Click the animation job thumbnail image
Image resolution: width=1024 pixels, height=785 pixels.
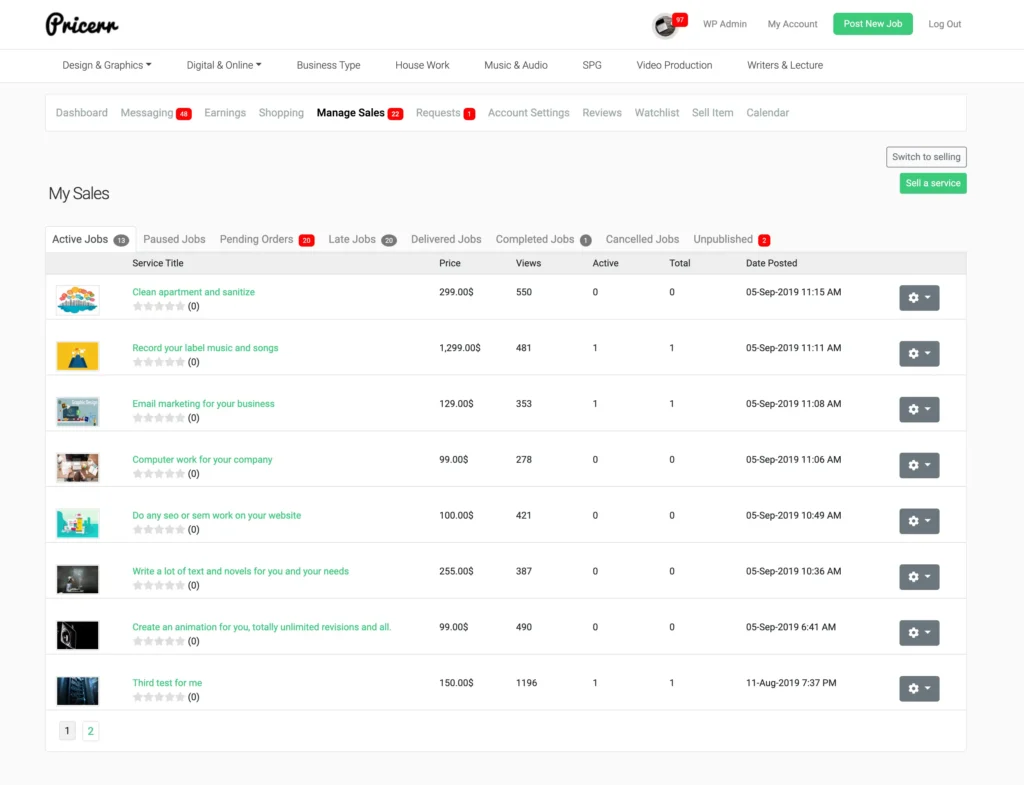(78, 635)
